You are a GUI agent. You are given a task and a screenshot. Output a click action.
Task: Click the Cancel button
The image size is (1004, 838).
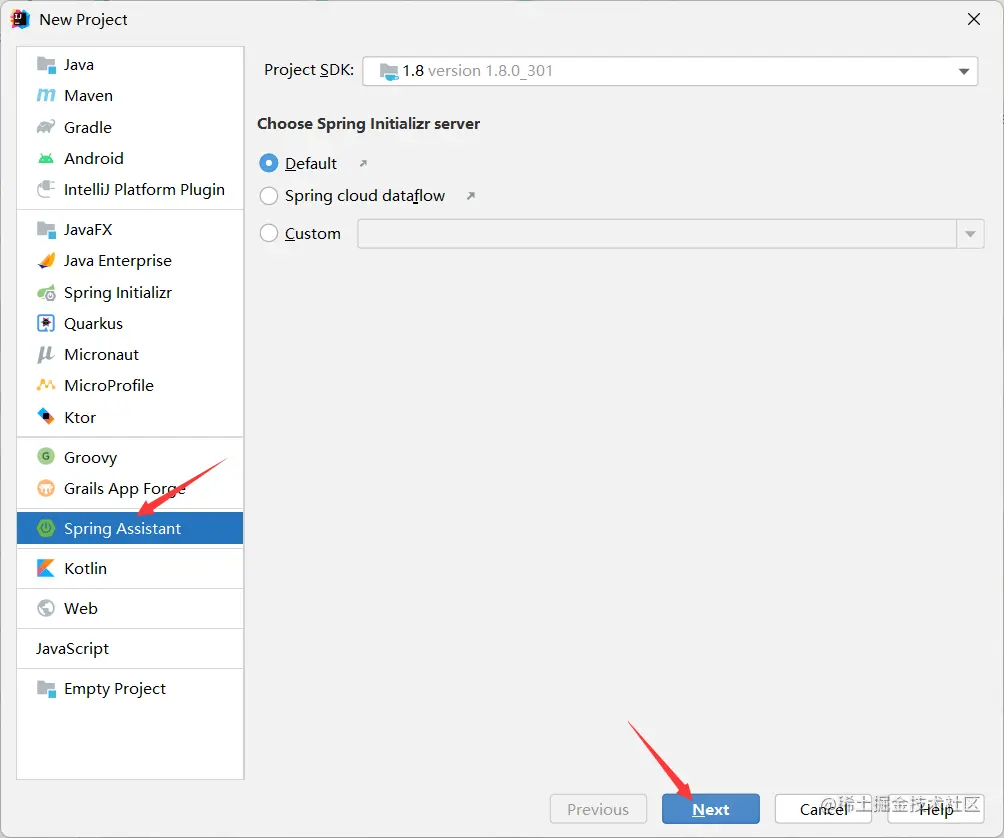click(823, 809)
